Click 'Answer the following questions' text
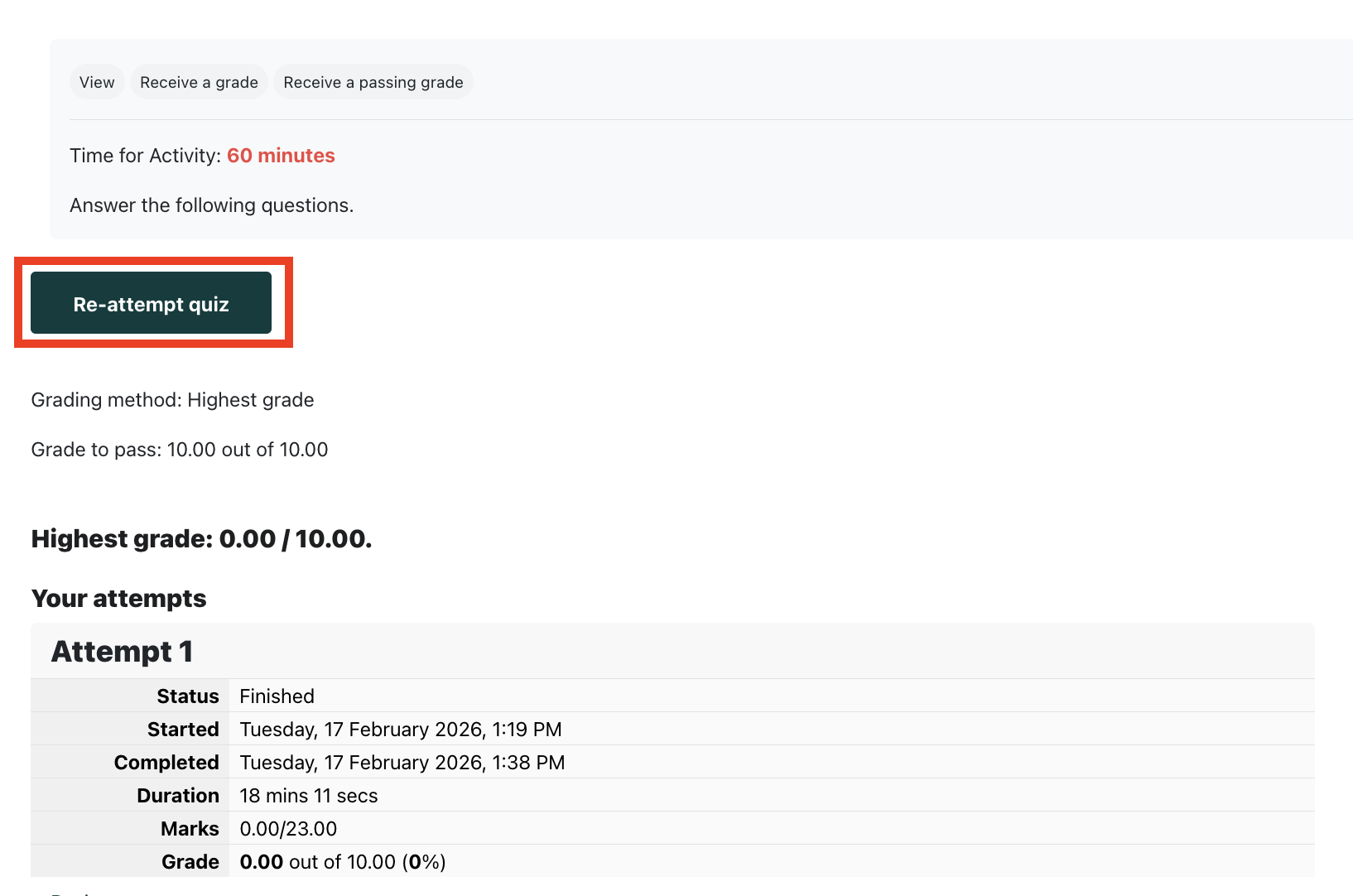 [211, 205]
